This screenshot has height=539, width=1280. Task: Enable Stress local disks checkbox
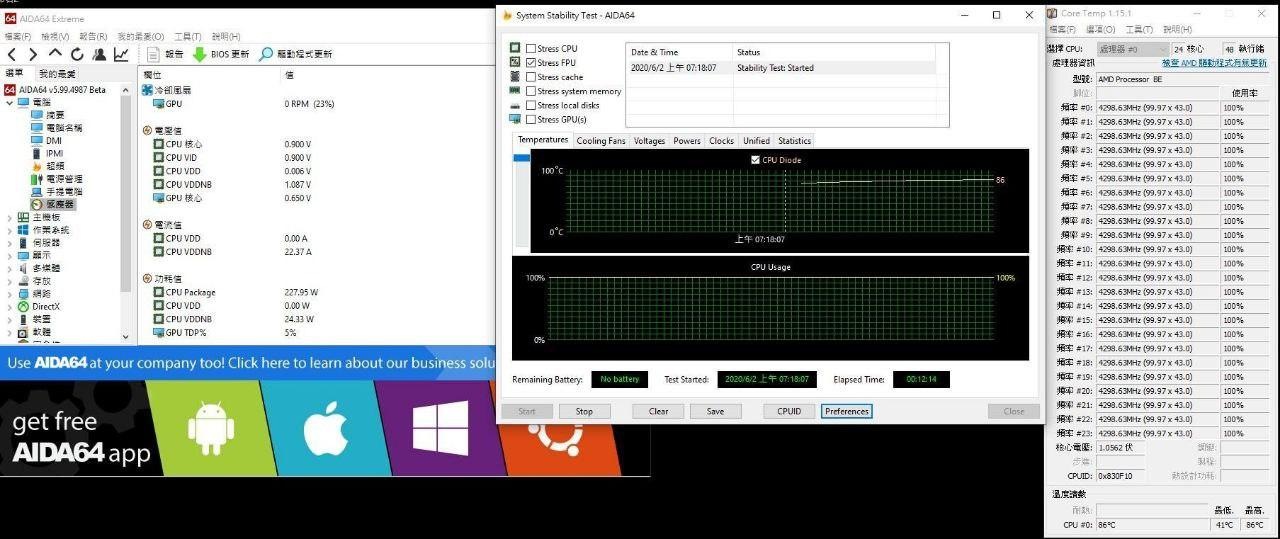pyautogui.click(x=531, y=105)
